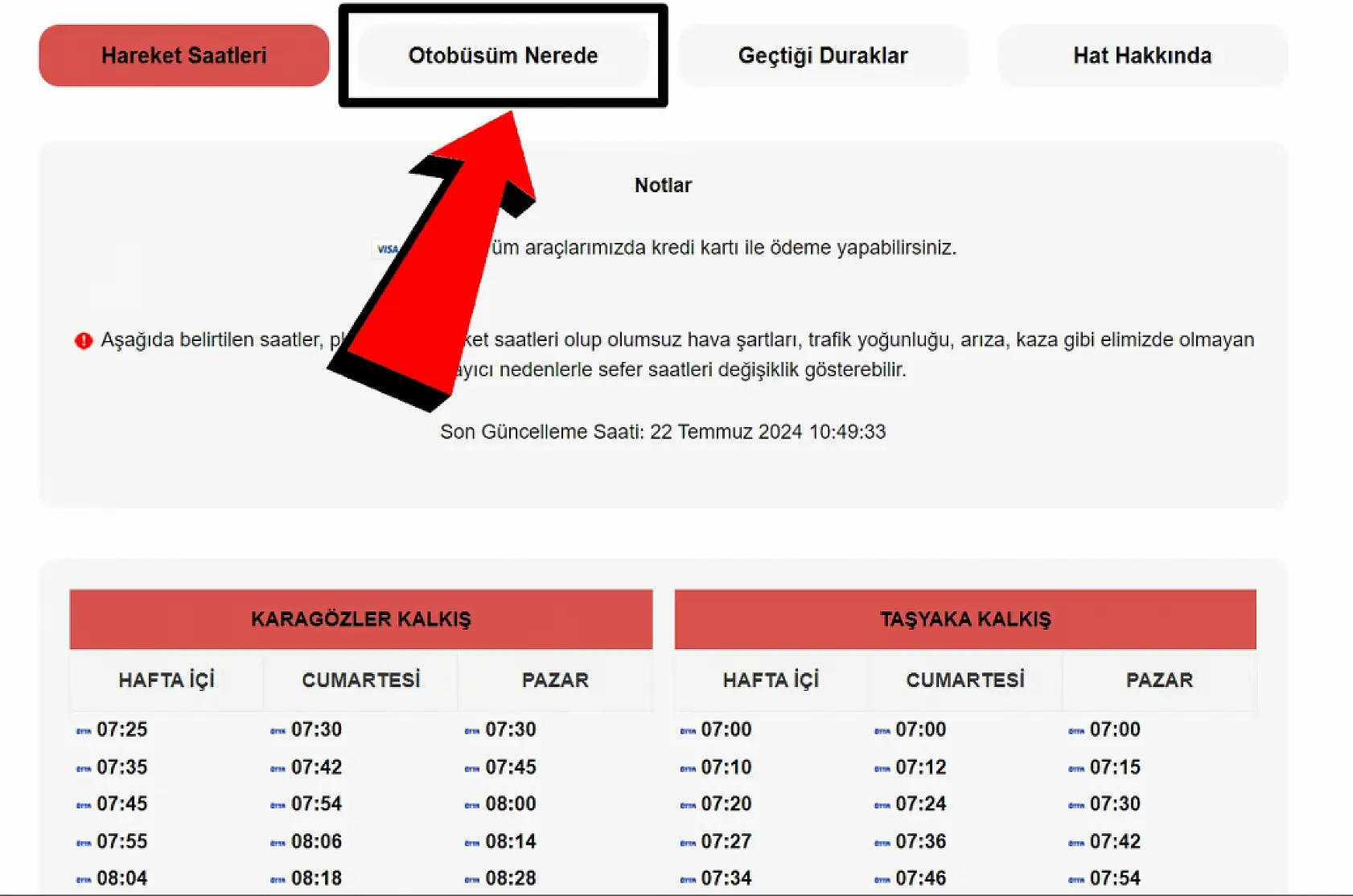Click the icon beside 08:04 weekday departure
This screenshot has height=896, width=1353.
tap(84, 878)
